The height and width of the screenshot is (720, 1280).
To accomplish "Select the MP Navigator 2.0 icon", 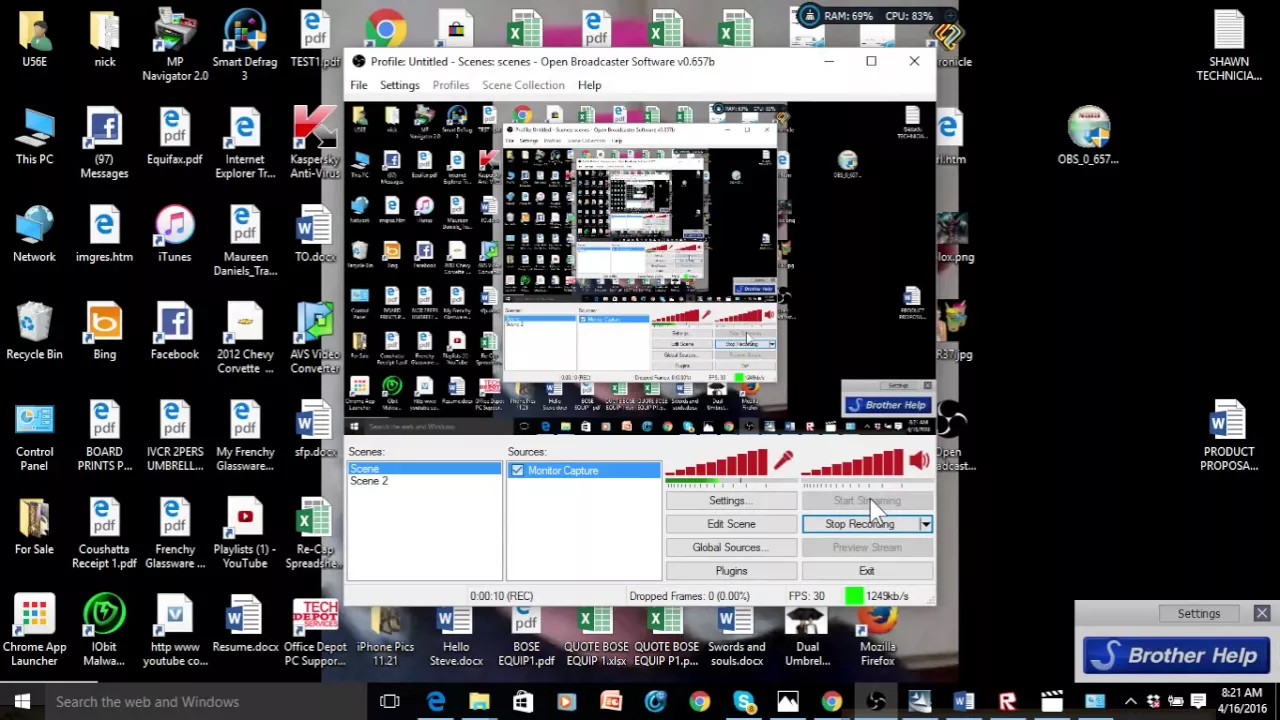I will coord(174,47).
